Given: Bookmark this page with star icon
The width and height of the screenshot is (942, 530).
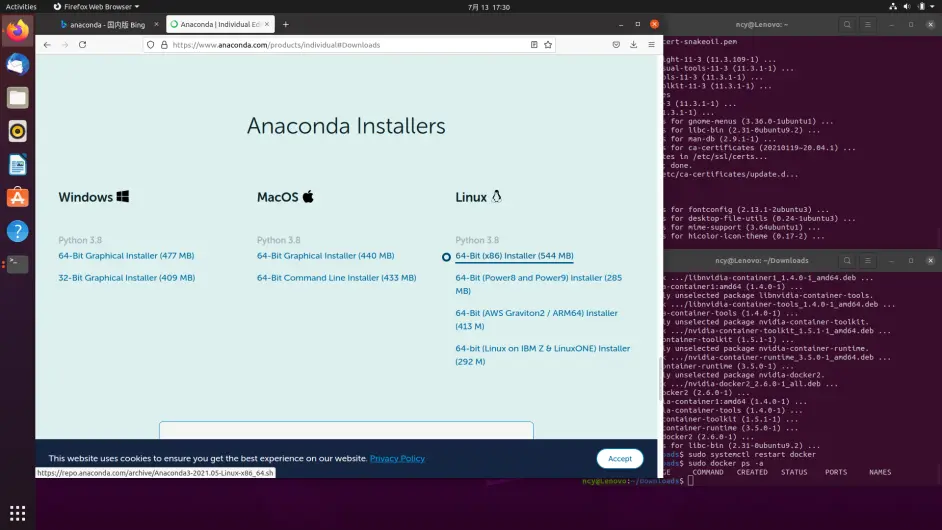Looking at the screenshot, I should (548, 44).
